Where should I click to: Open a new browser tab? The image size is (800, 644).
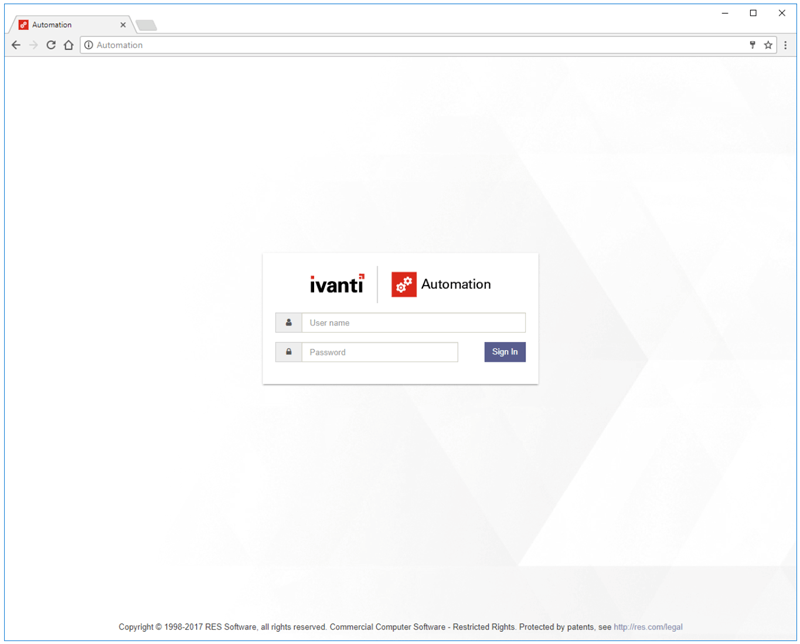(x=146, y=25)
